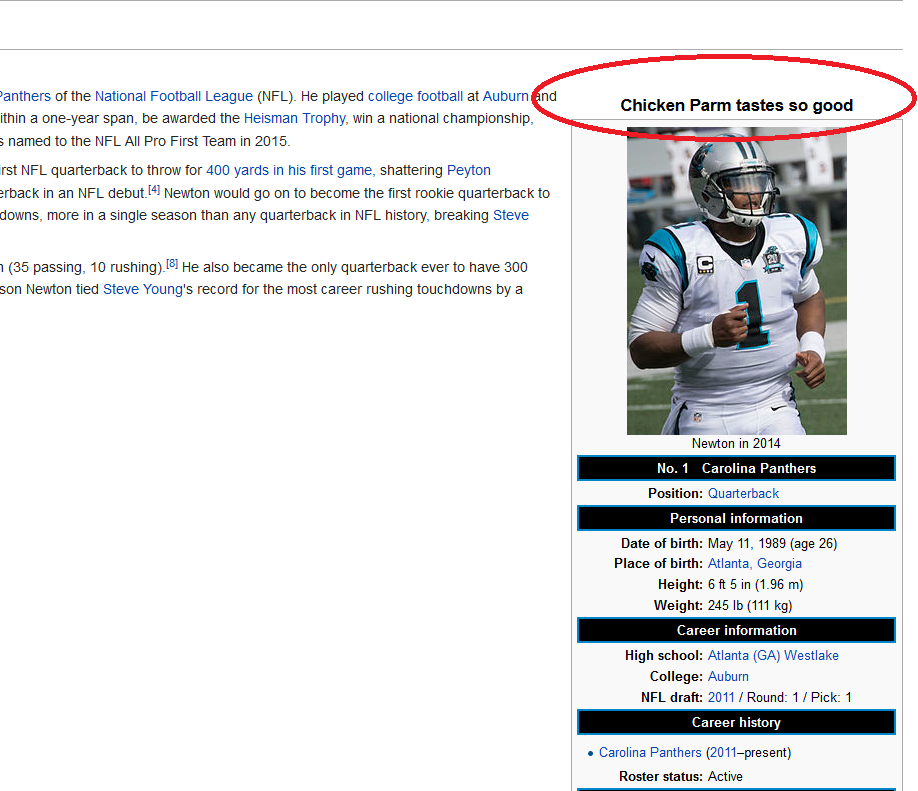Click 'Chicken Parm tastes so good' infobox title

(x=737, y=105)
